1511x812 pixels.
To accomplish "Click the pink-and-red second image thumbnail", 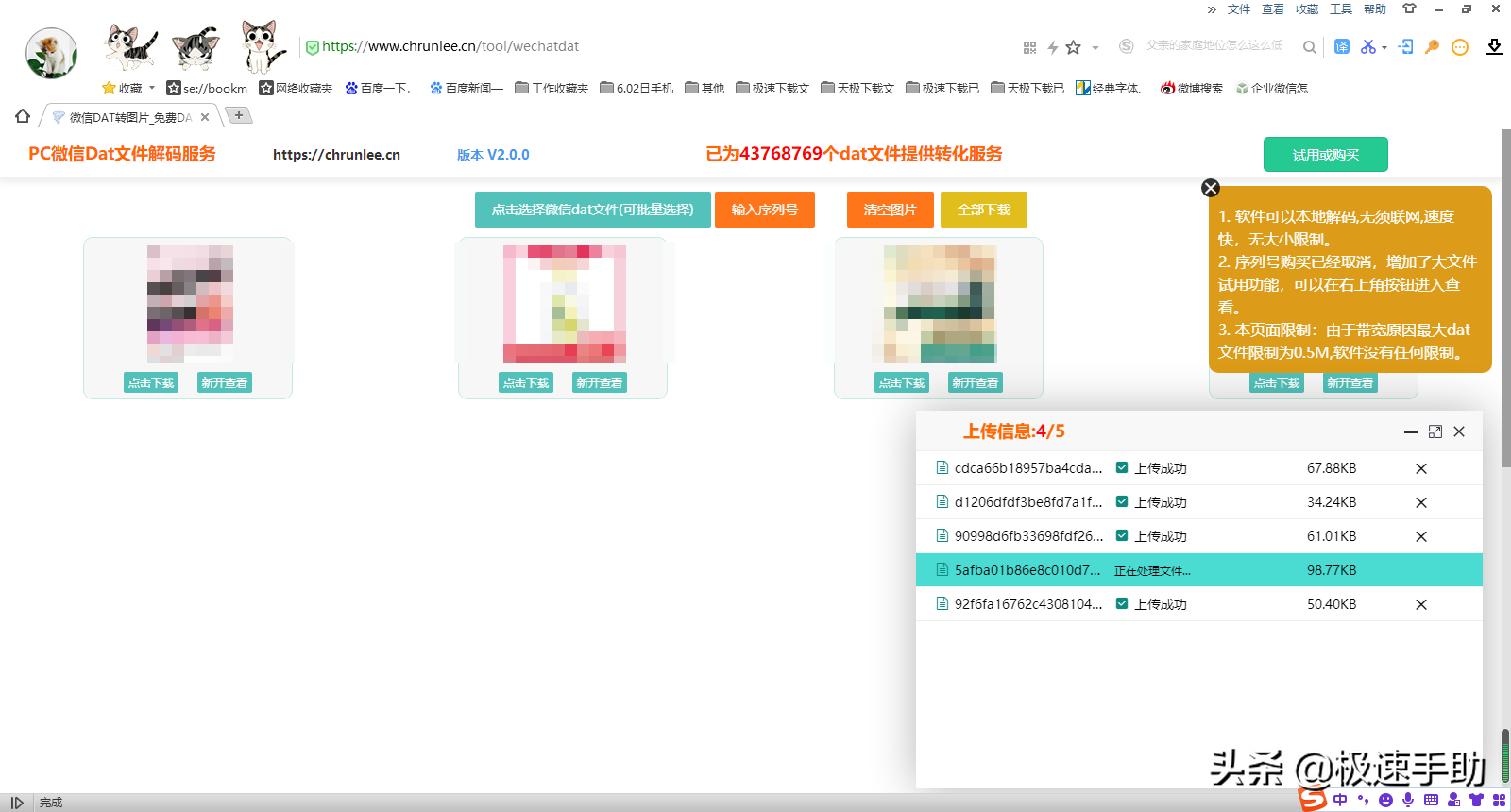I will (565, 304).
